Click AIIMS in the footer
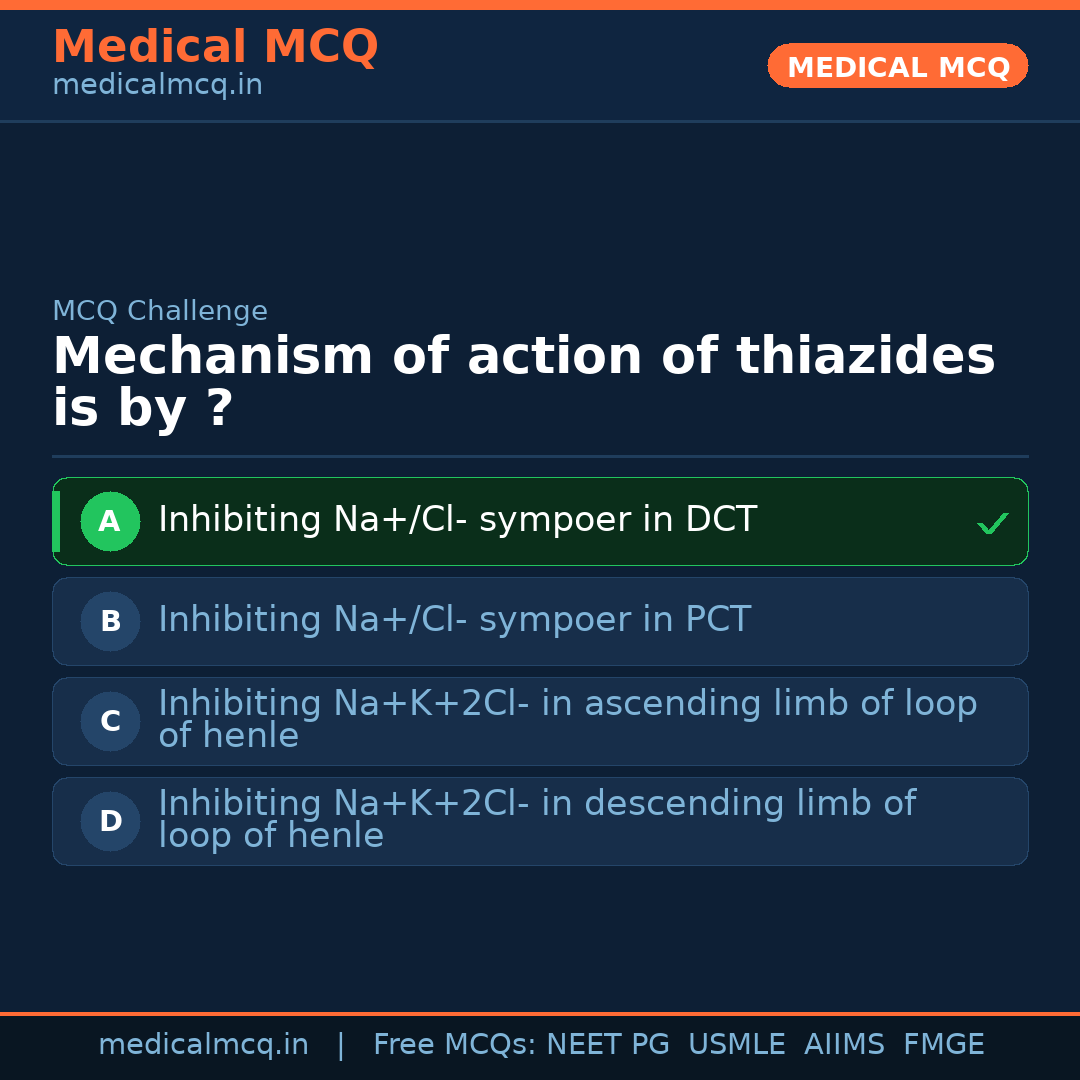Viewport: 1080px width, 1080px height. [x=844, y=1045]
